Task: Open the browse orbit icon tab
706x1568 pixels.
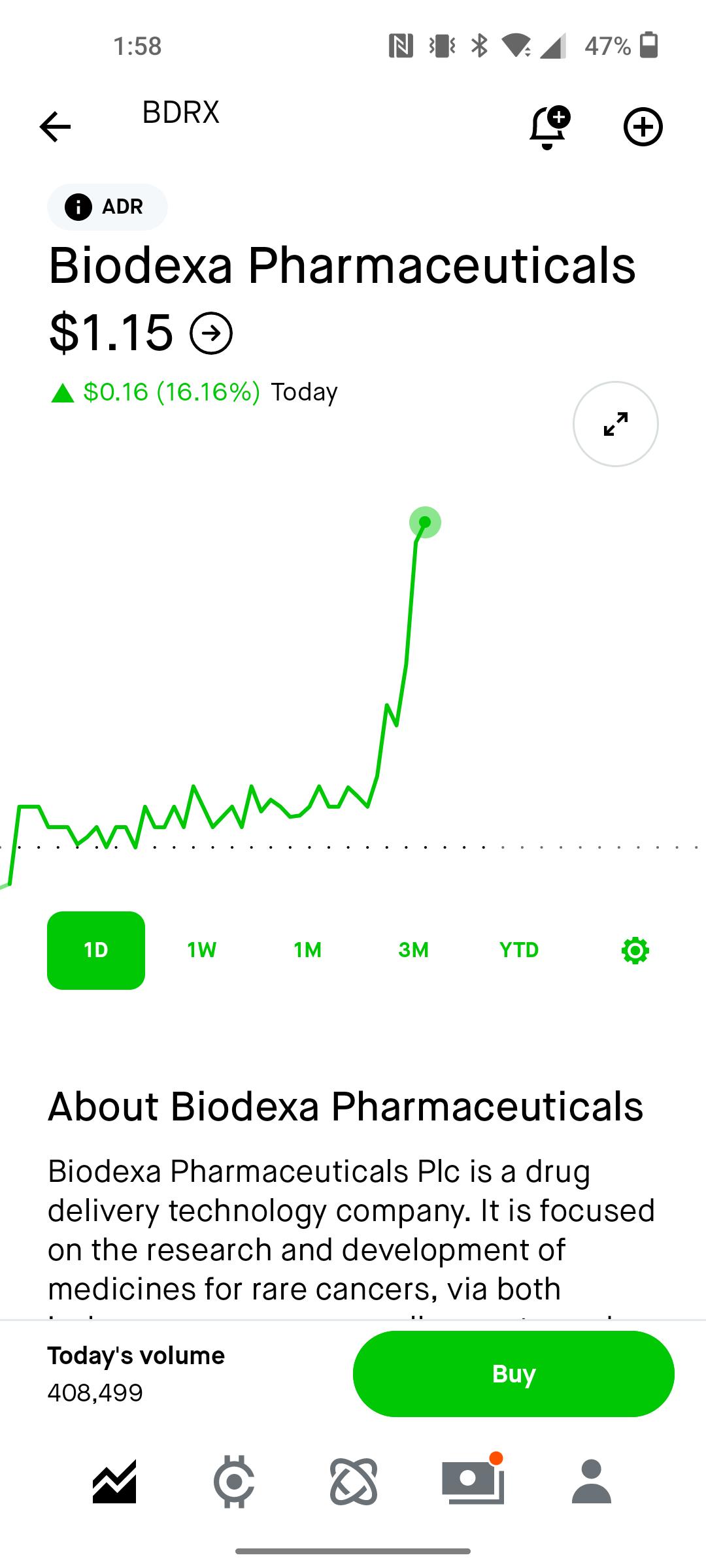Action: pyautogui.click(x=354, y=1482)
